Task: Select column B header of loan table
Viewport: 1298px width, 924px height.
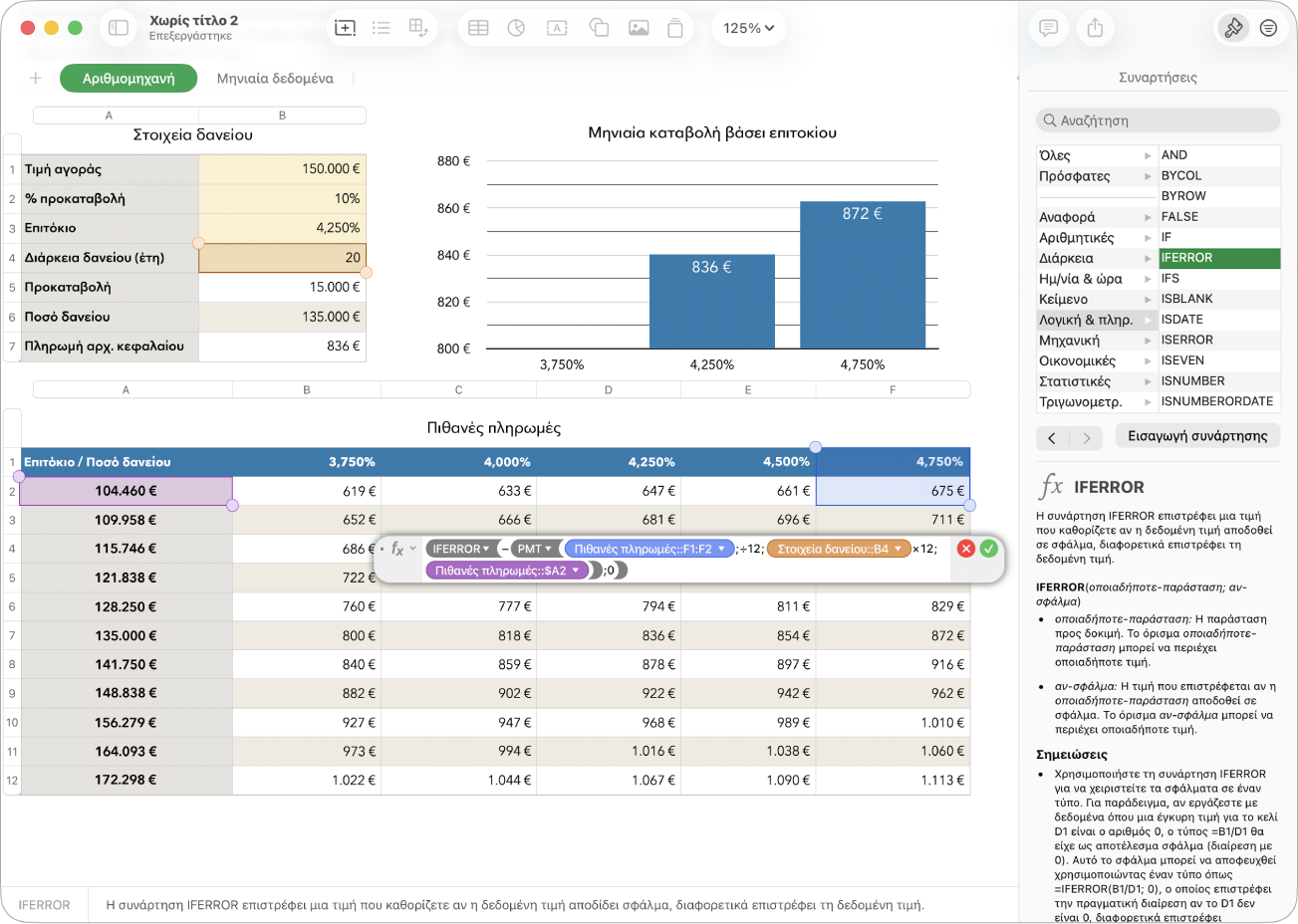Action: pyautogui.click(x=282, y=115)
